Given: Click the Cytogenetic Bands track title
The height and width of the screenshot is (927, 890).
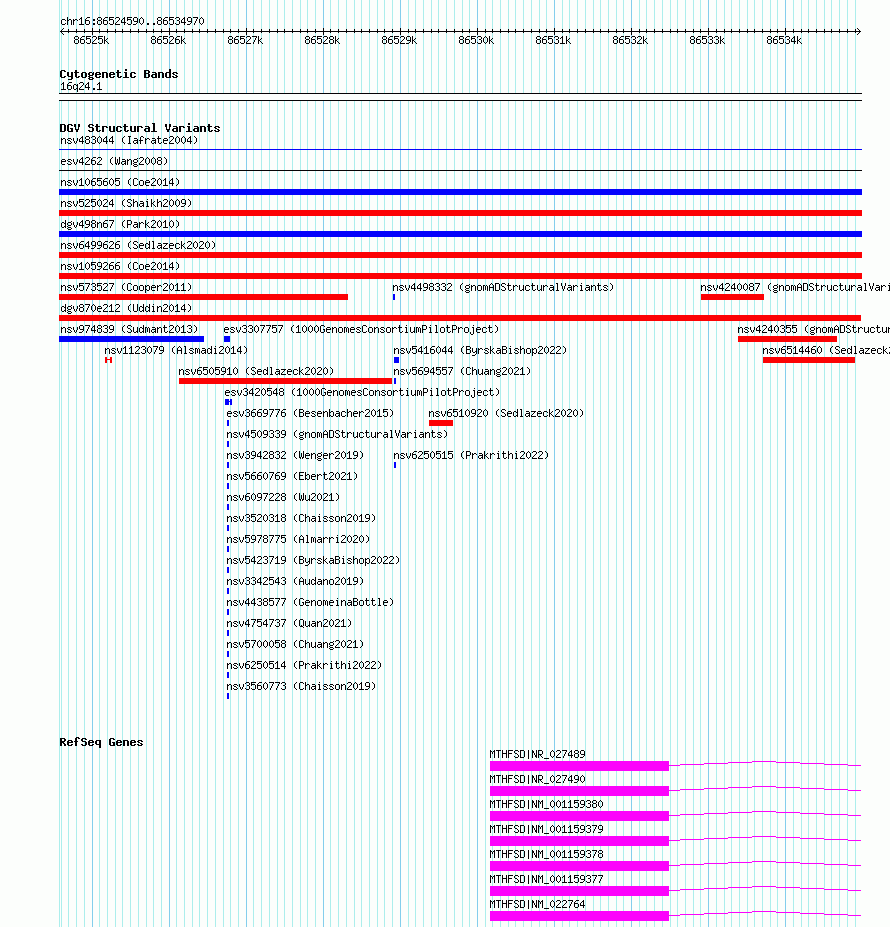Looking at the screenshot, I should click(x=119, y=74).
